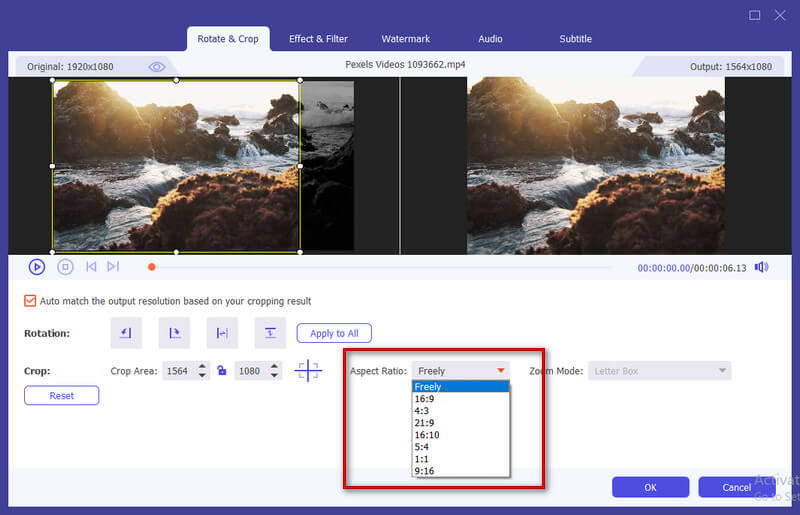The image size is (800, 515).
Task: Click the top-right crop handle
Action: (300, 80)
